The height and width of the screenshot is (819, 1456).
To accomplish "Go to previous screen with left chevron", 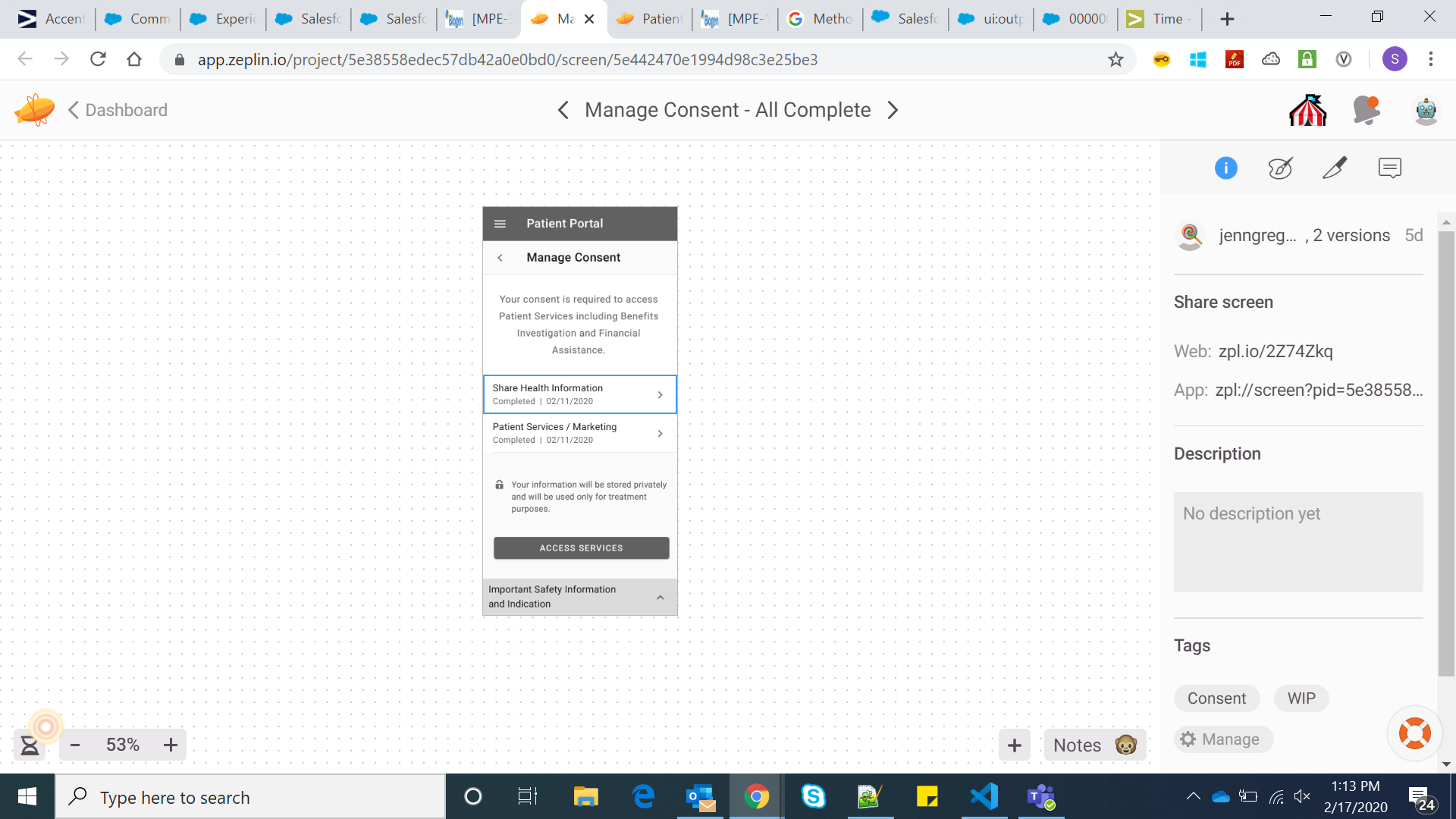I will tap(563, 111).
